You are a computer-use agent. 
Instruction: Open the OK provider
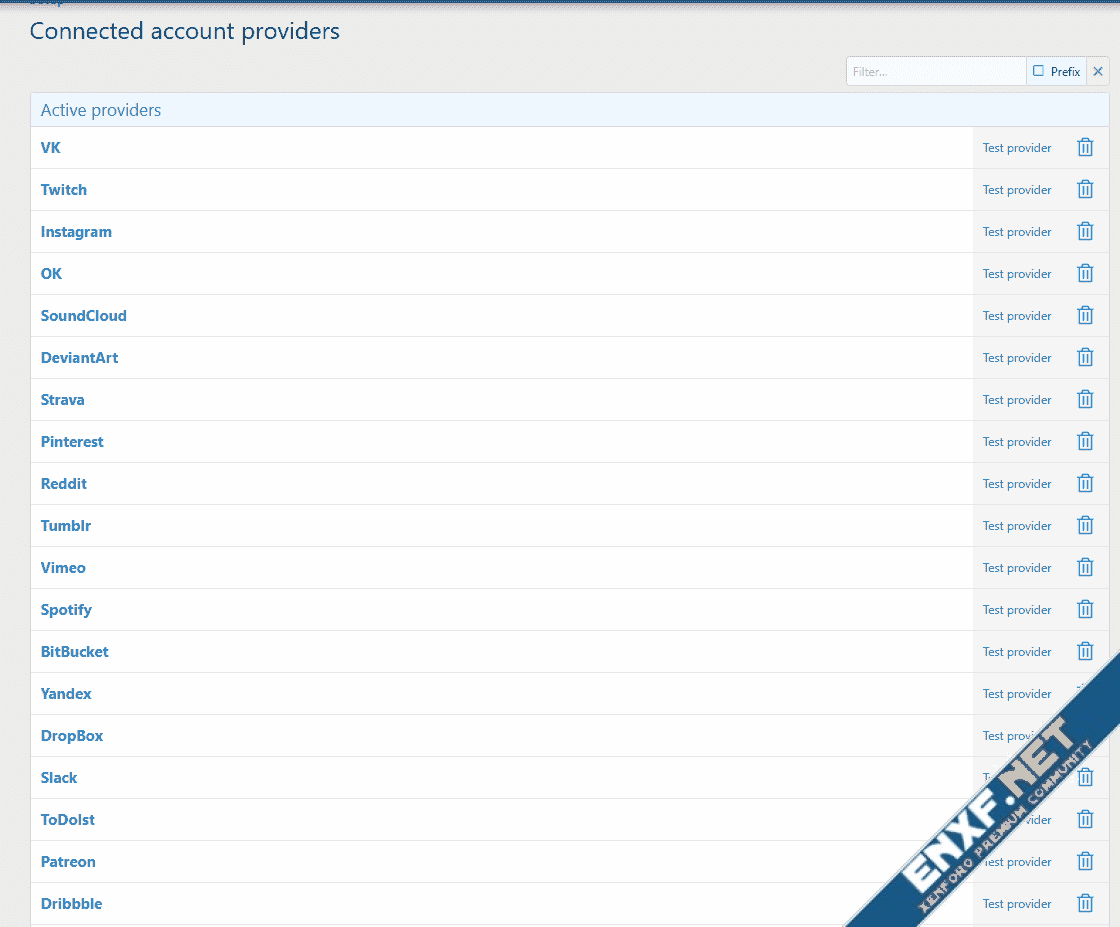coord(51,274)
